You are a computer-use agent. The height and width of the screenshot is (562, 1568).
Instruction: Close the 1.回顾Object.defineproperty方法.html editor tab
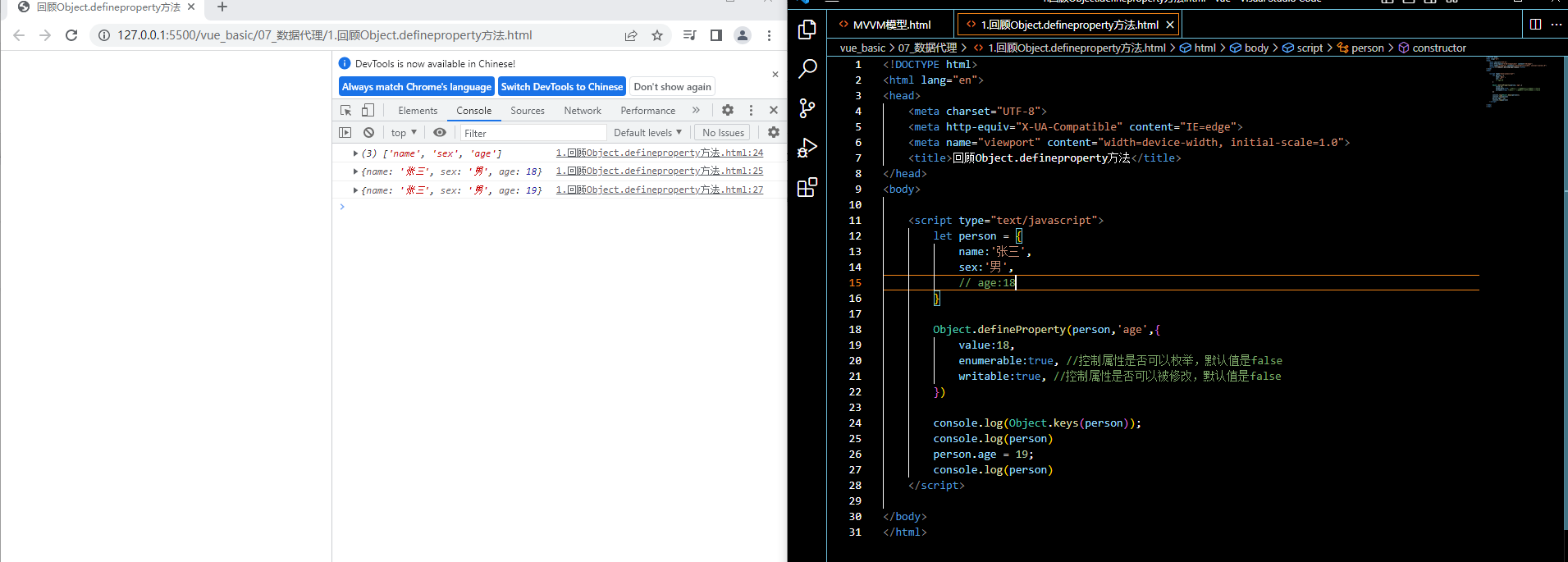point(1170,25)
